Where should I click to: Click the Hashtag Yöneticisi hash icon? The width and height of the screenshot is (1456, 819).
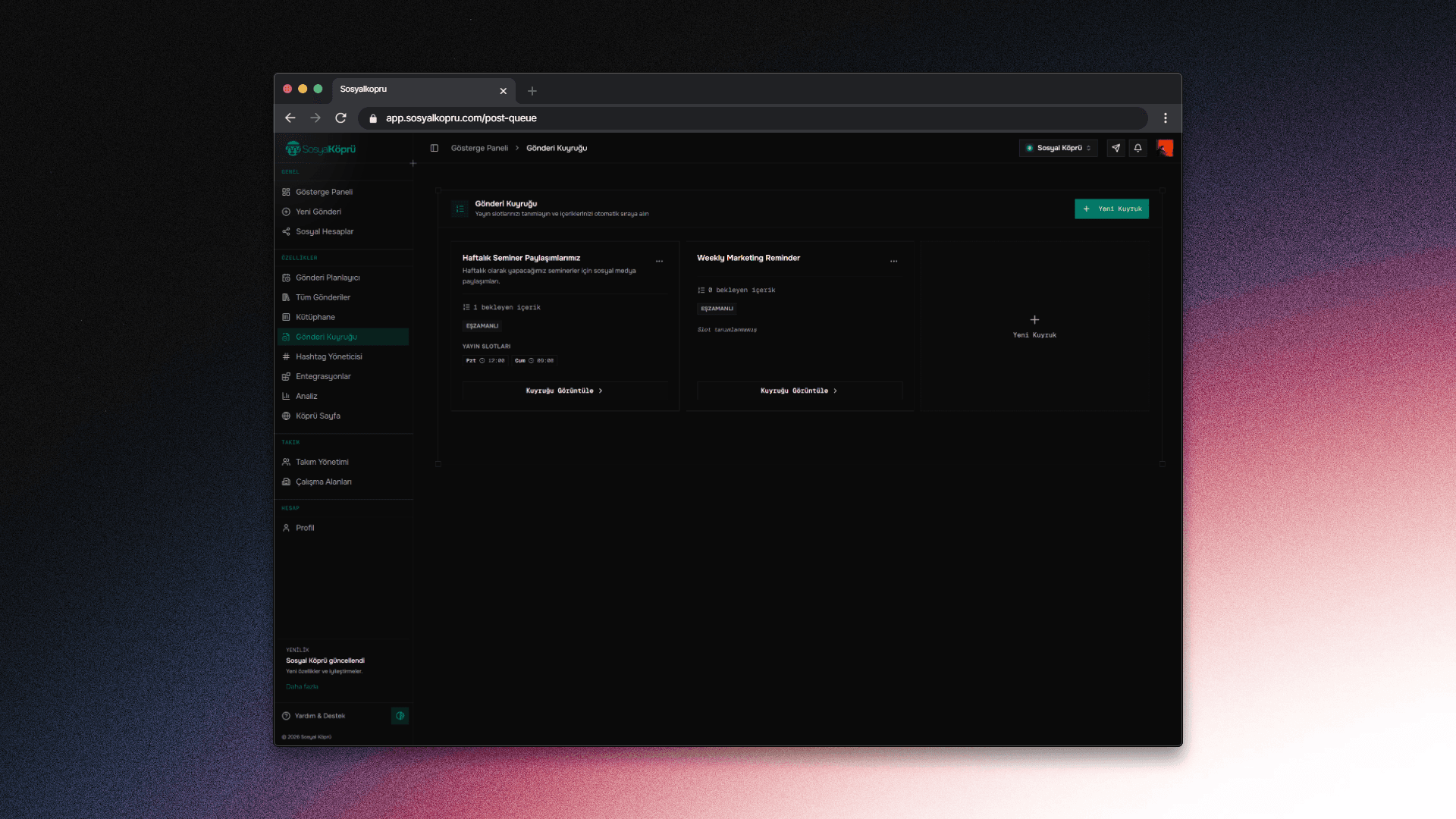(286, 356)
